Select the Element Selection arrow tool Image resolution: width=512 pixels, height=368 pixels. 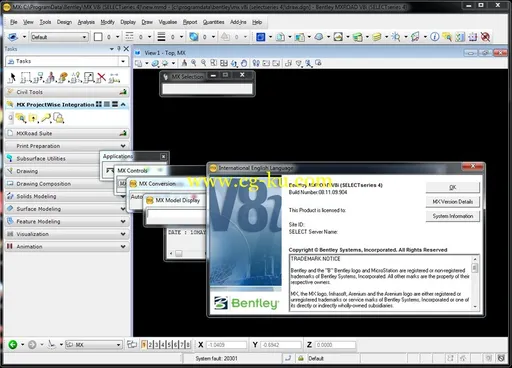coord(12,78)
